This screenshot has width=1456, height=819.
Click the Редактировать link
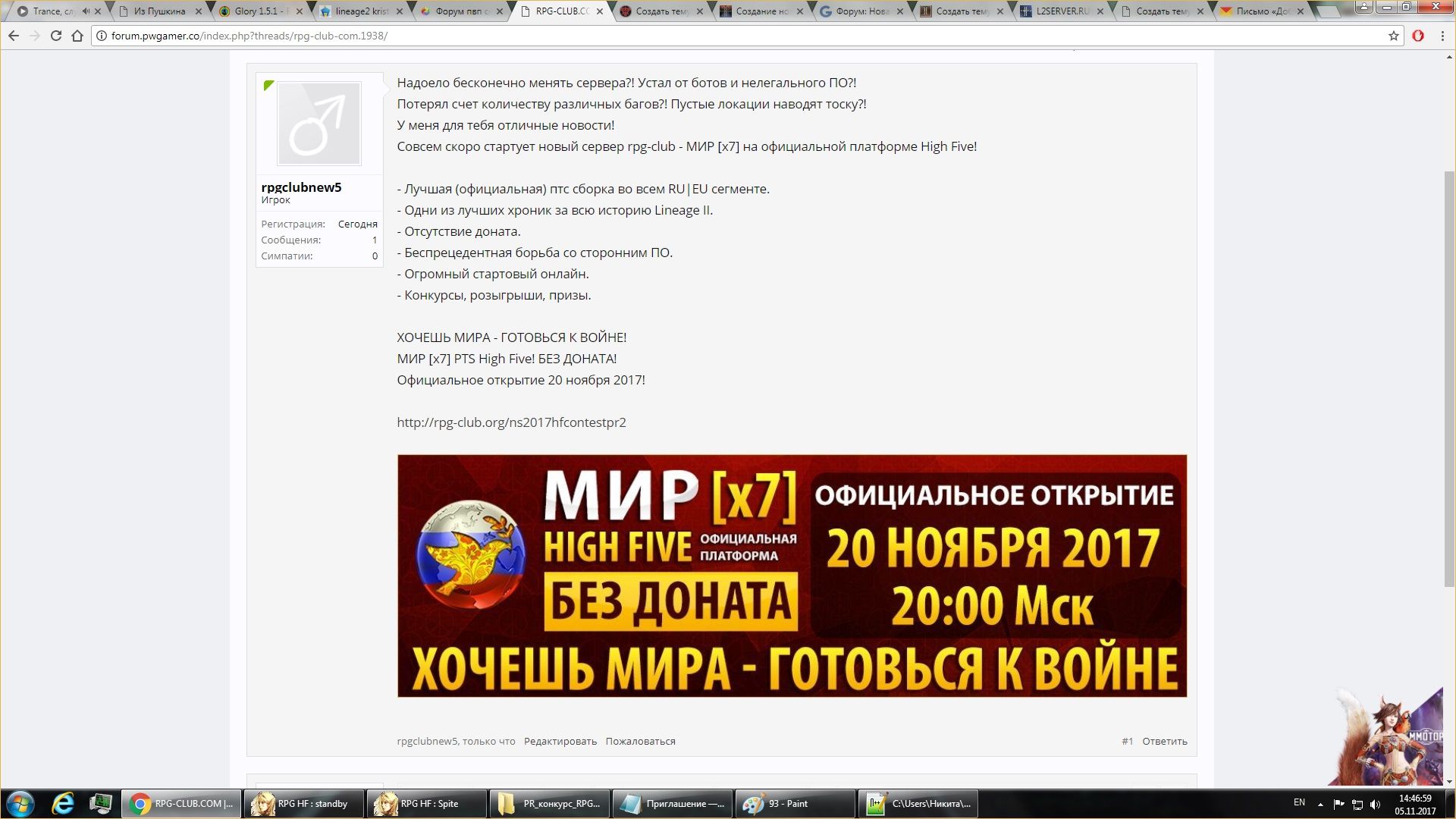tap(560, 741)
